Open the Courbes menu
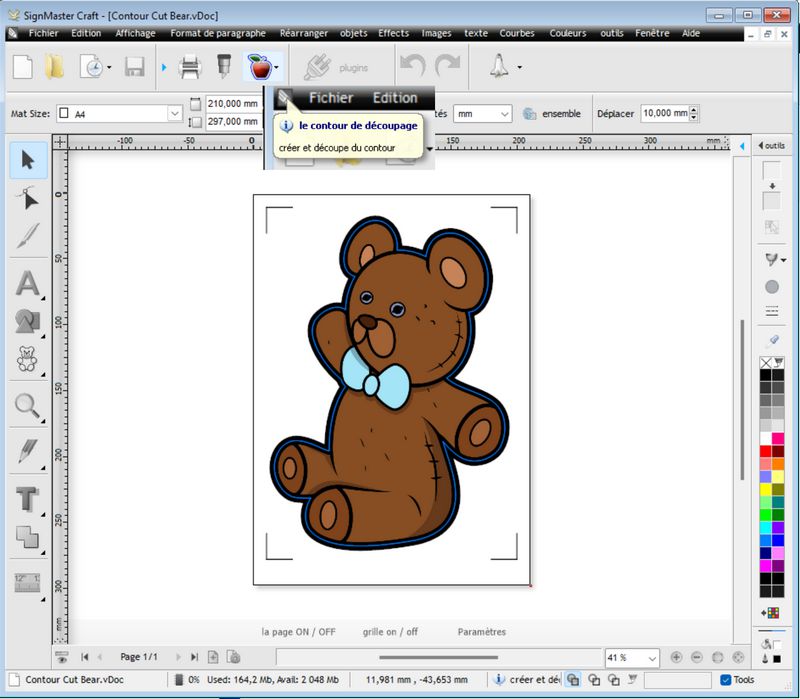This screenshot has height=699, width=800. pyautogui.click(x=517, y=33)
